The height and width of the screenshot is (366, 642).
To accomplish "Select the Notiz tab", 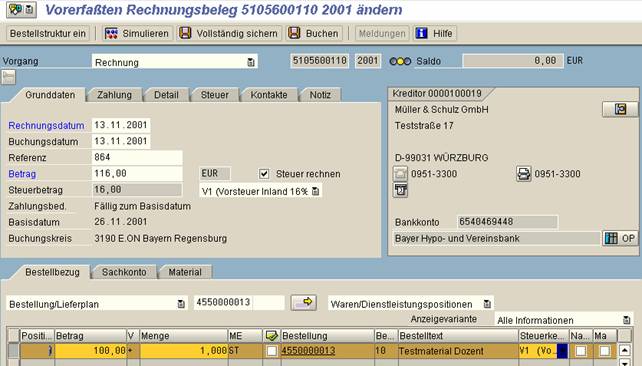I will pyautogui.click(x=320, y=95).
